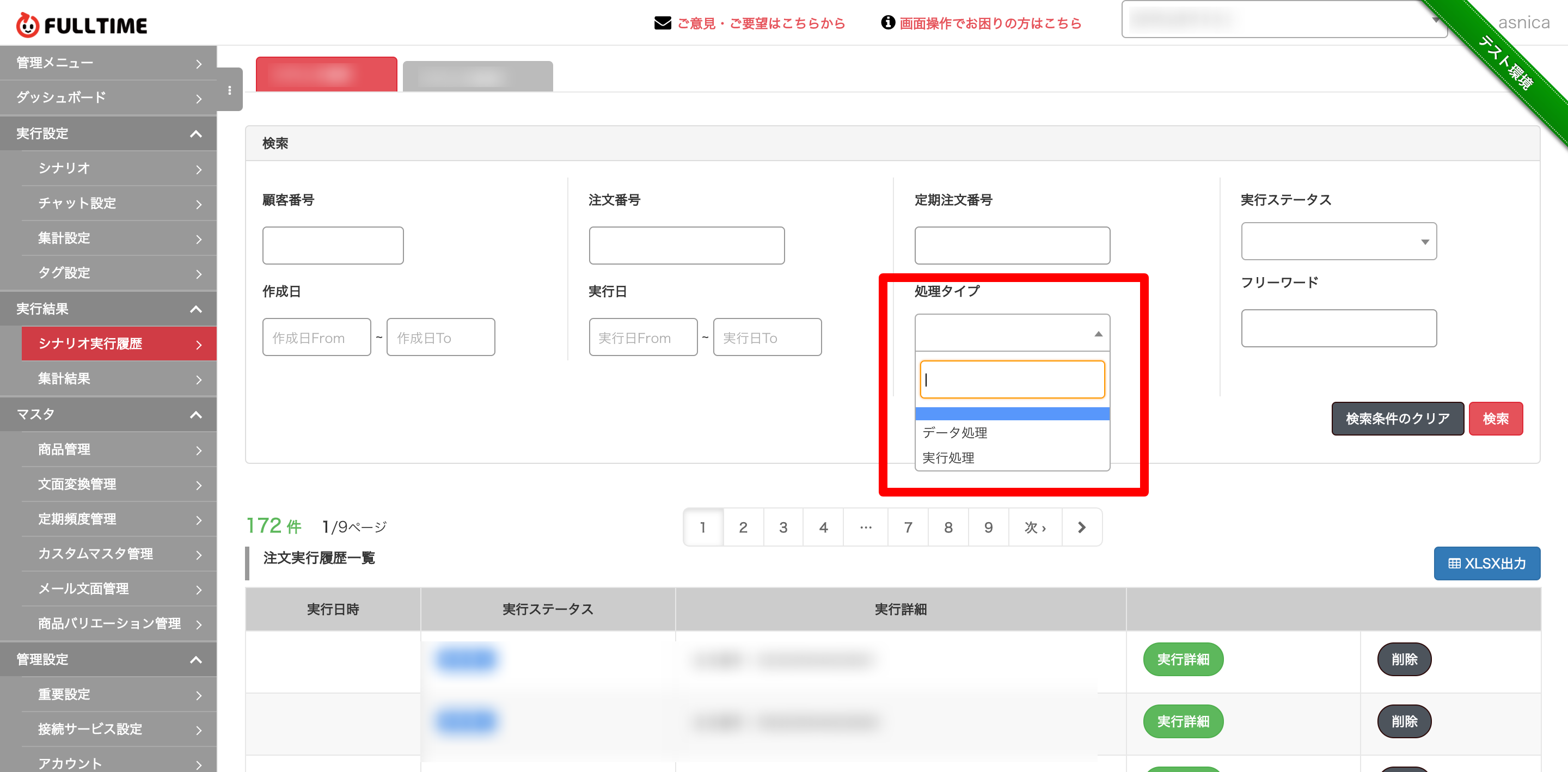Screen dimensions: 1568x772
Task: Click the last-page chevron arrow icon
Action: point(1082,527)
